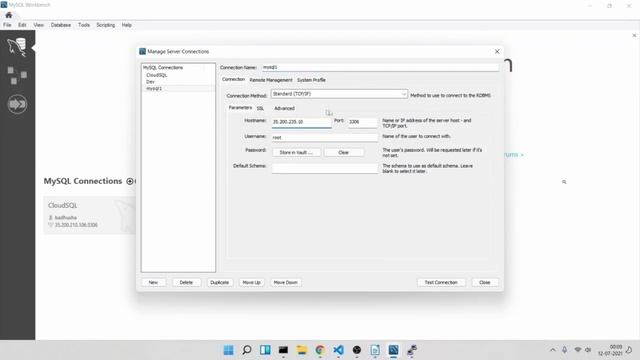This screenshot has width=640, height=360.
Task: Click the Move Down button
Action: point(285,282)
